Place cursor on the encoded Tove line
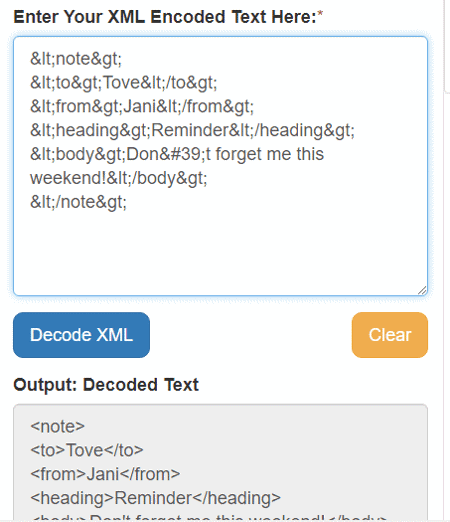 (124, 83)
